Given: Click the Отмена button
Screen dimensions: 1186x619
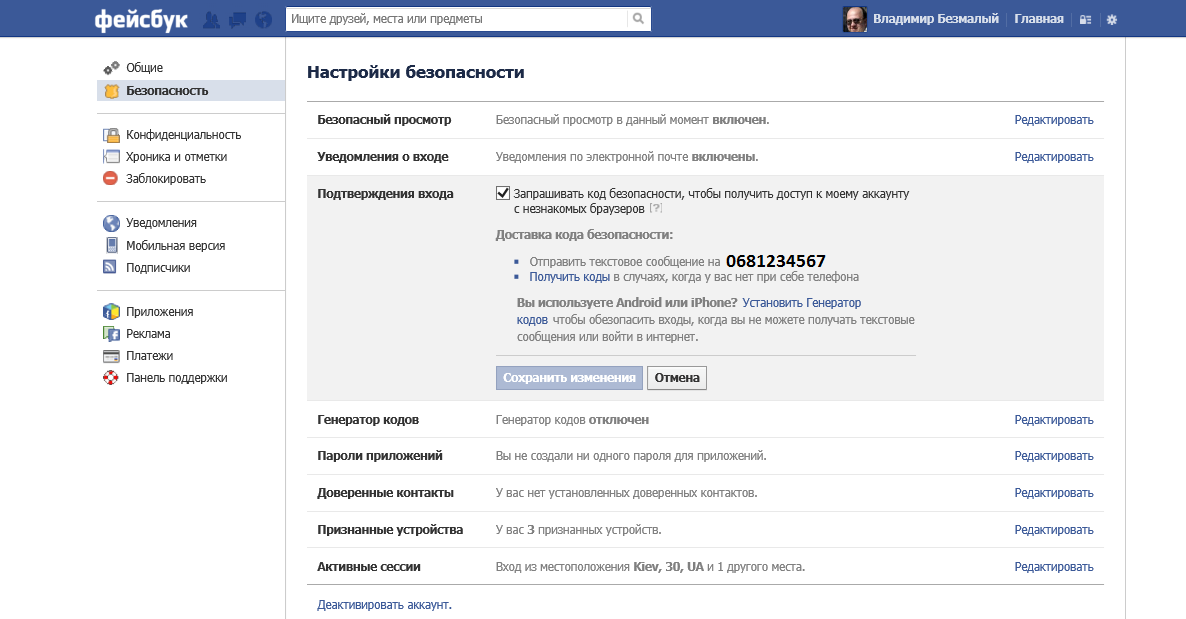Looking at the screenshot, I should [x=677, y=378].
